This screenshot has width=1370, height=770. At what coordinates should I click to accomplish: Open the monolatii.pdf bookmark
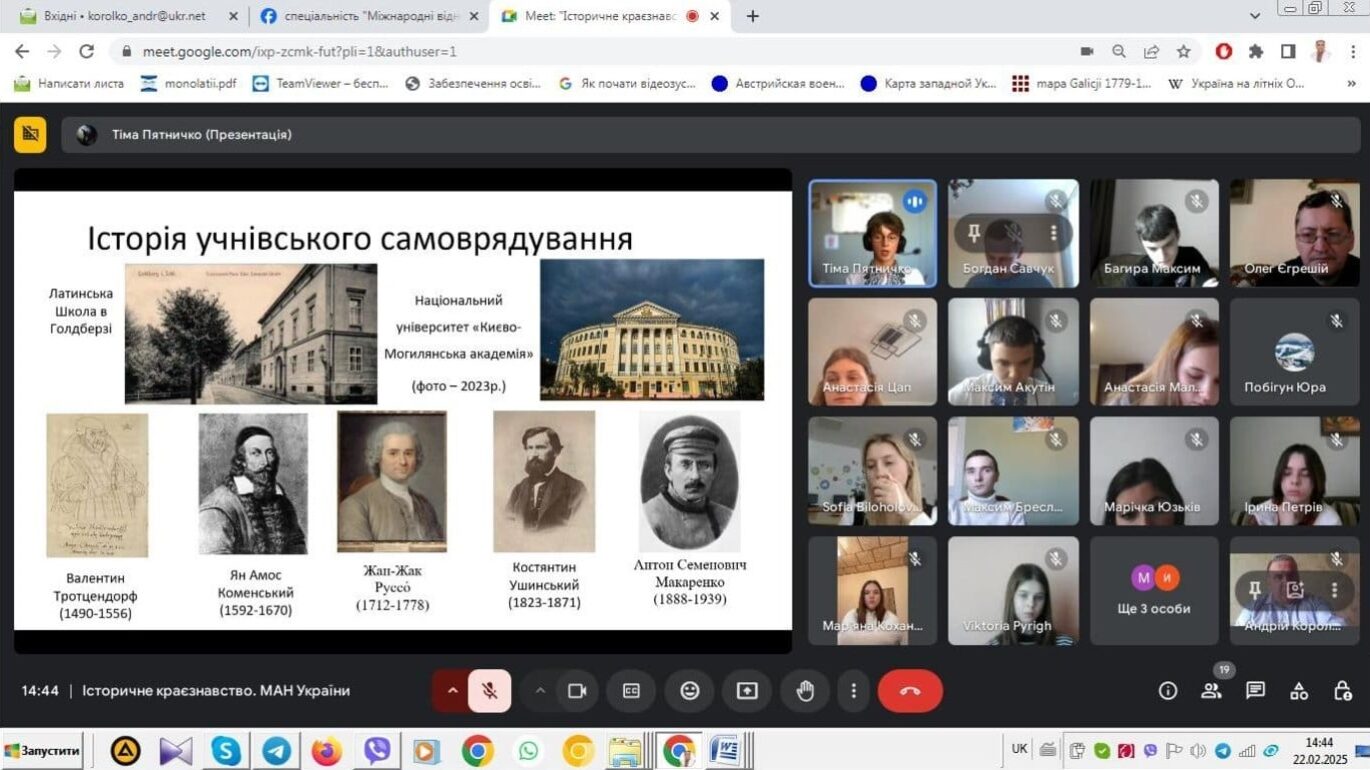click(x=190, y=83)
